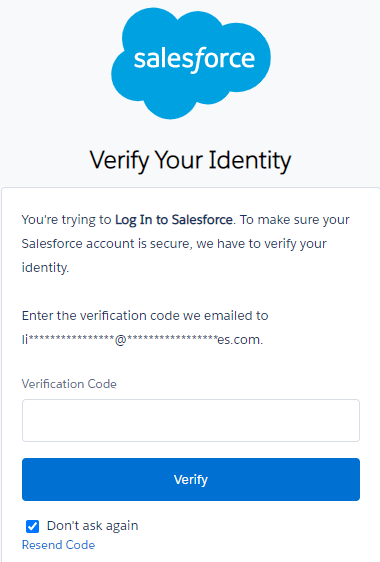Click the Verification Code field label
The height and width of the screenshot is (562, 380).
[x=69, y=384]
